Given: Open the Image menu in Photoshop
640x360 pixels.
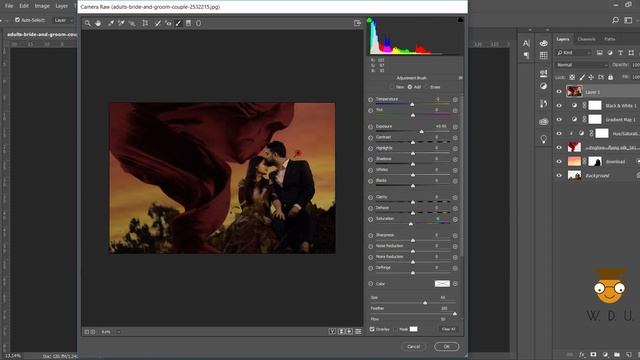Looking at the screenshot, I should pyautogui.click(x=42, y=6).
